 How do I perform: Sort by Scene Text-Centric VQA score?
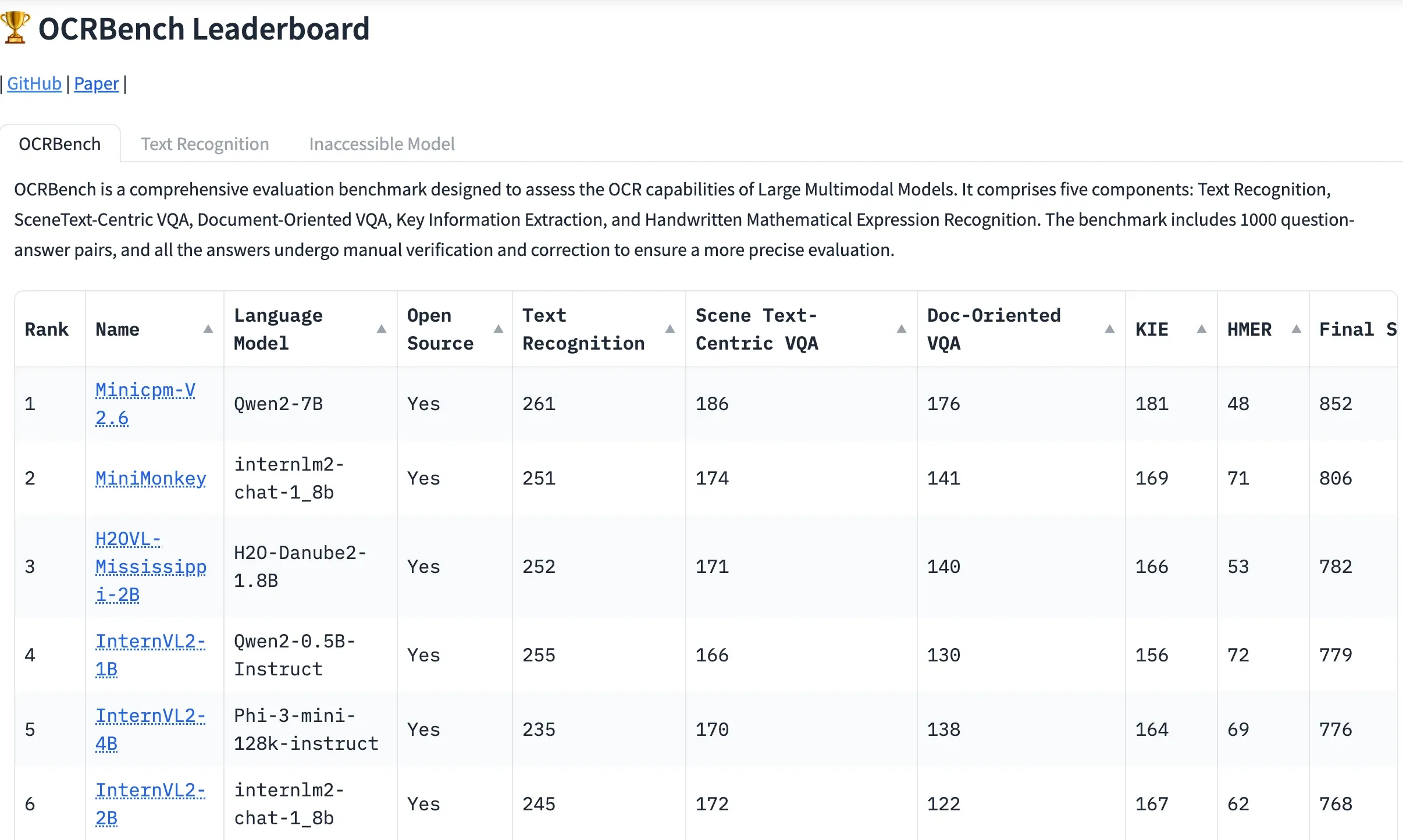tap(901, 329)
